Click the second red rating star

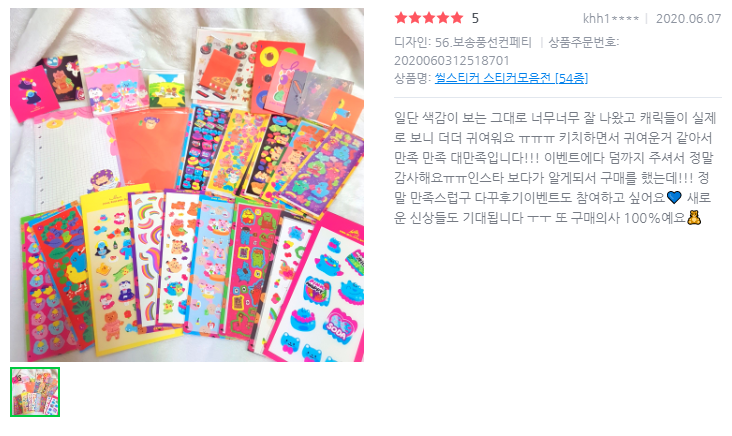pyautogui.click(x=415, y=18)
